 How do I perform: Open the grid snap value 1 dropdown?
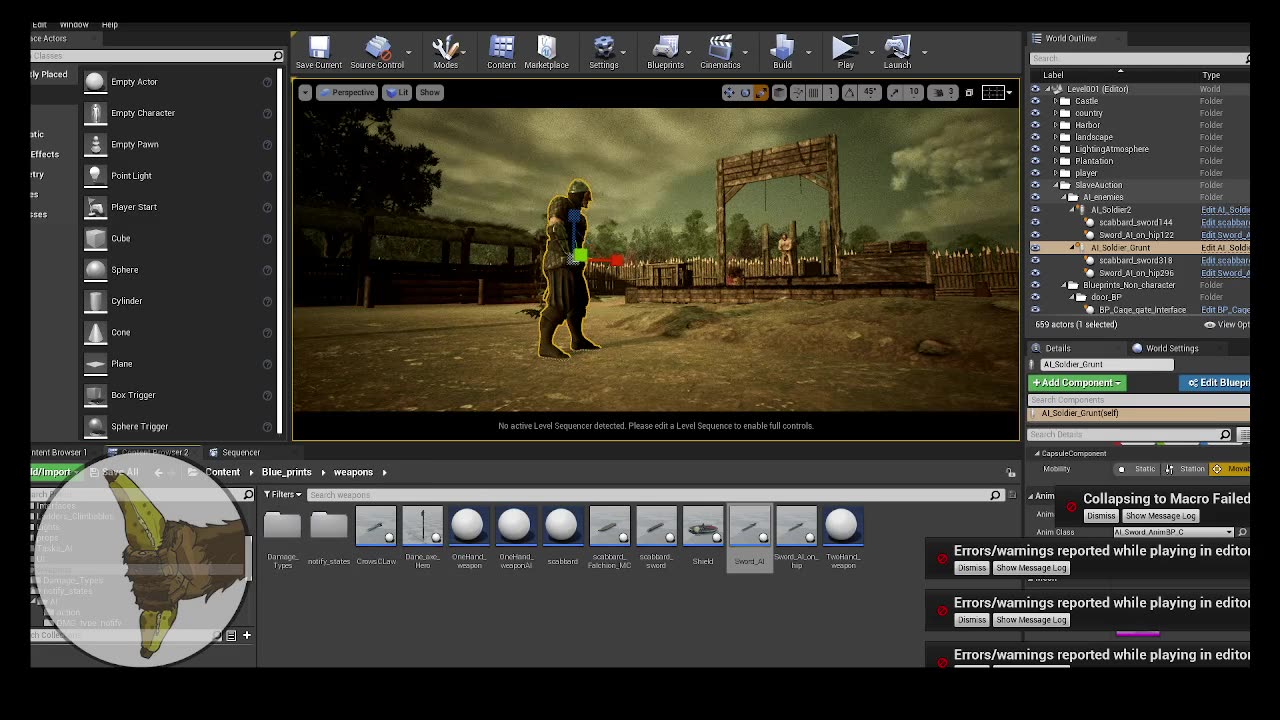(830, 93)
